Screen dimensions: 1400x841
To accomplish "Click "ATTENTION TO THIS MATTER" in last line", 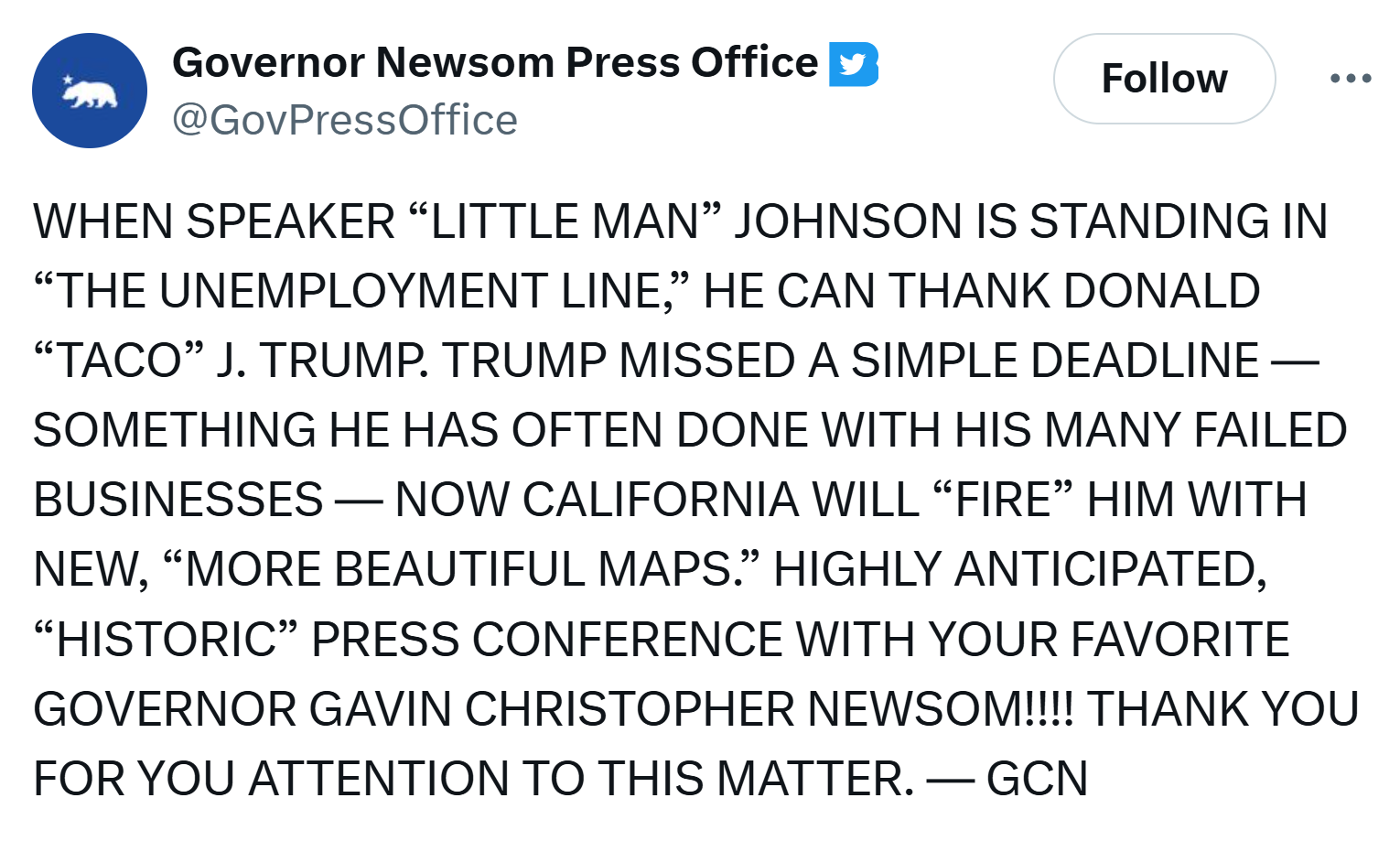I will tap(581, 780).
